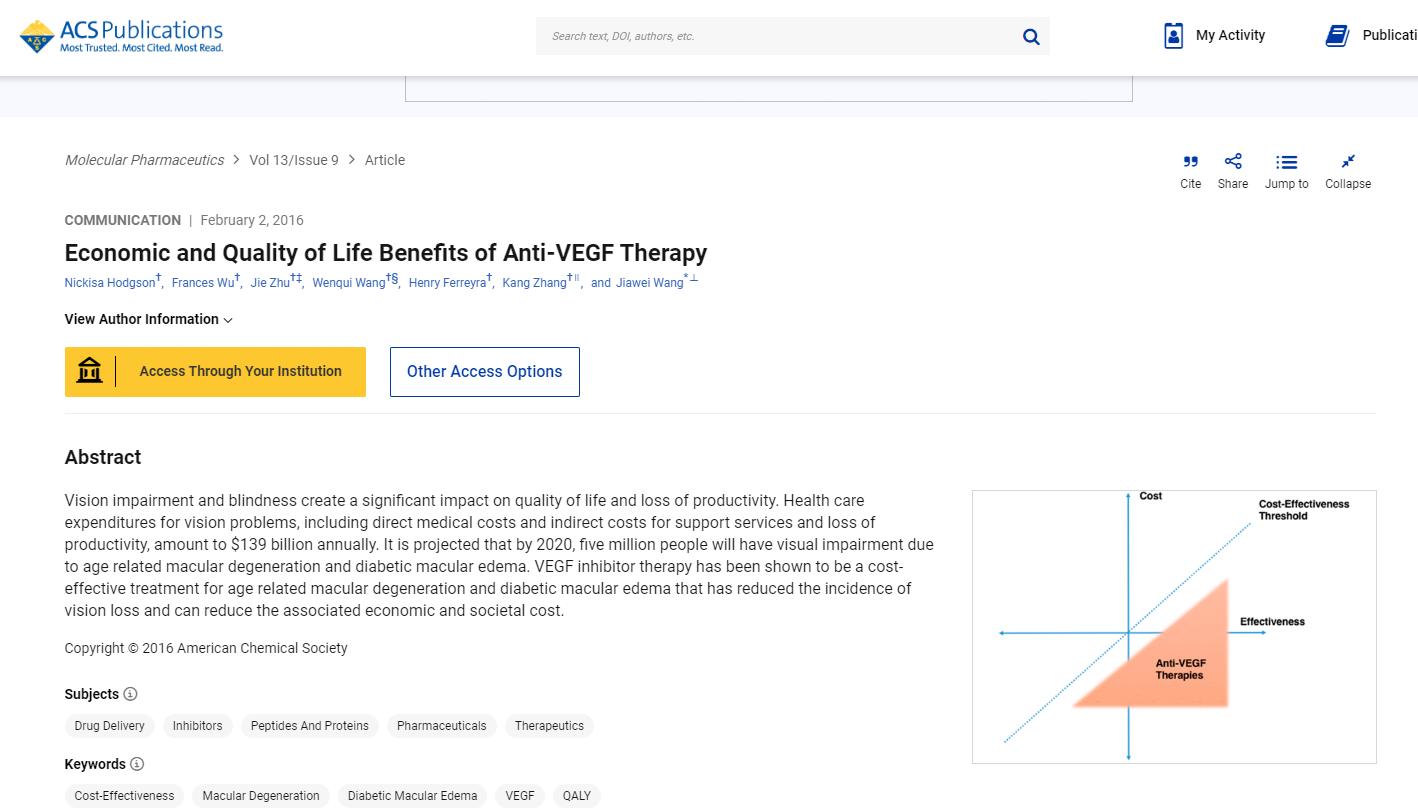Click the search magnifier icon
This screenshot has width=1418, height=811.
point(1031,37)
